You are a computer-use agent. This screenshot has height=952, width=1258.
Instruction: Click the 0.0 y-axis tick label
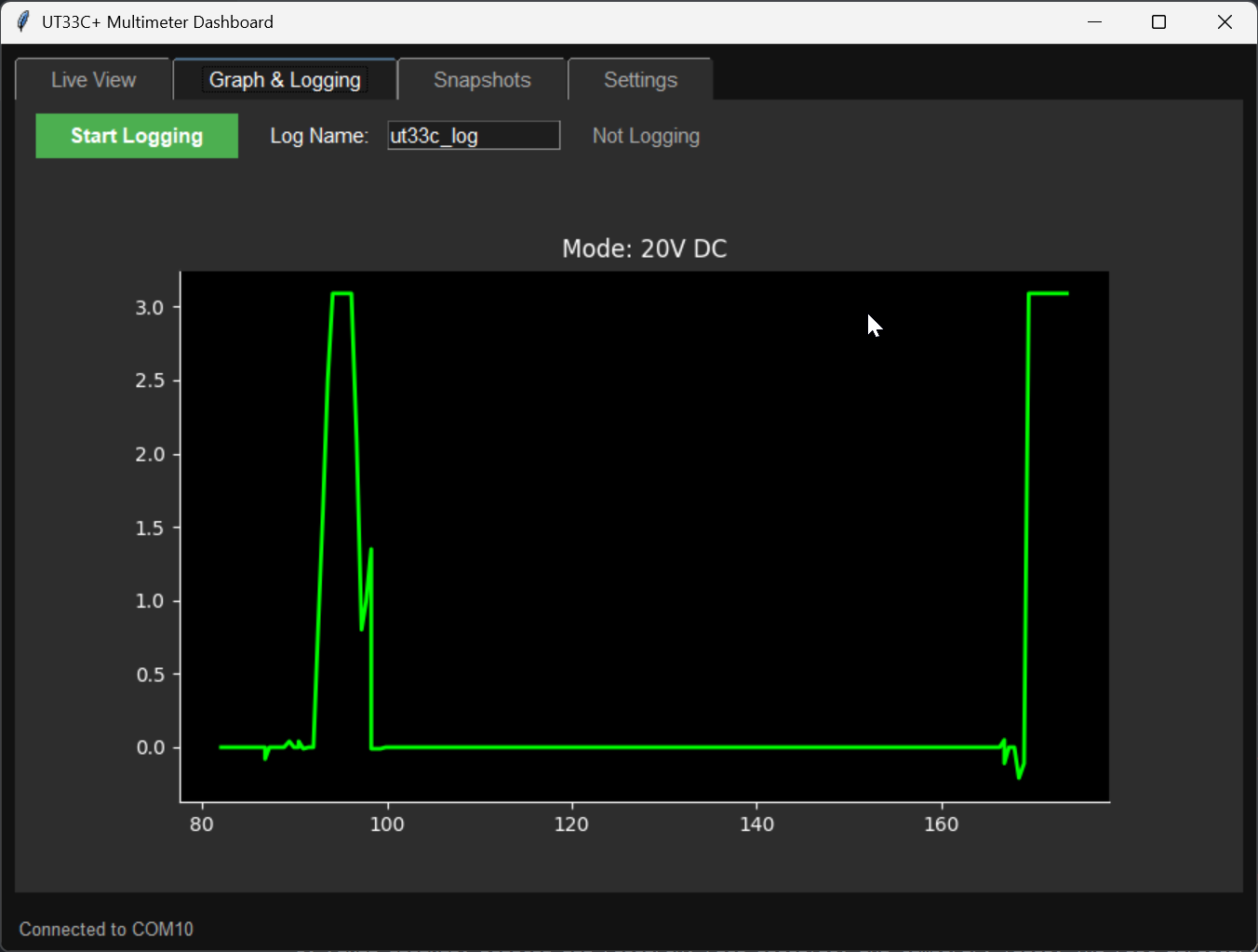150,747
